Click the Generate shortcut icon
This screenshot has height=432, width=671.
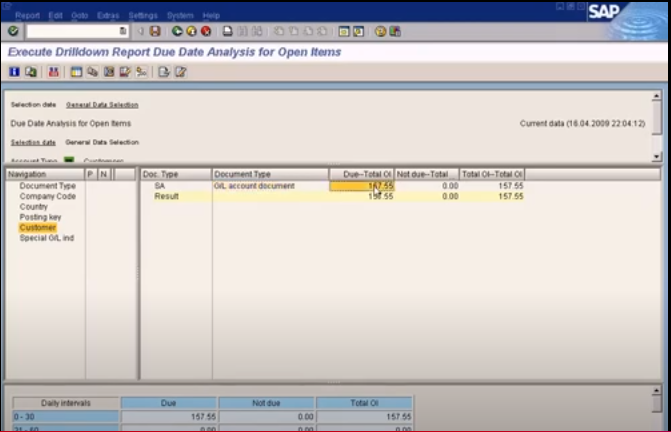[x=358, y=31]
